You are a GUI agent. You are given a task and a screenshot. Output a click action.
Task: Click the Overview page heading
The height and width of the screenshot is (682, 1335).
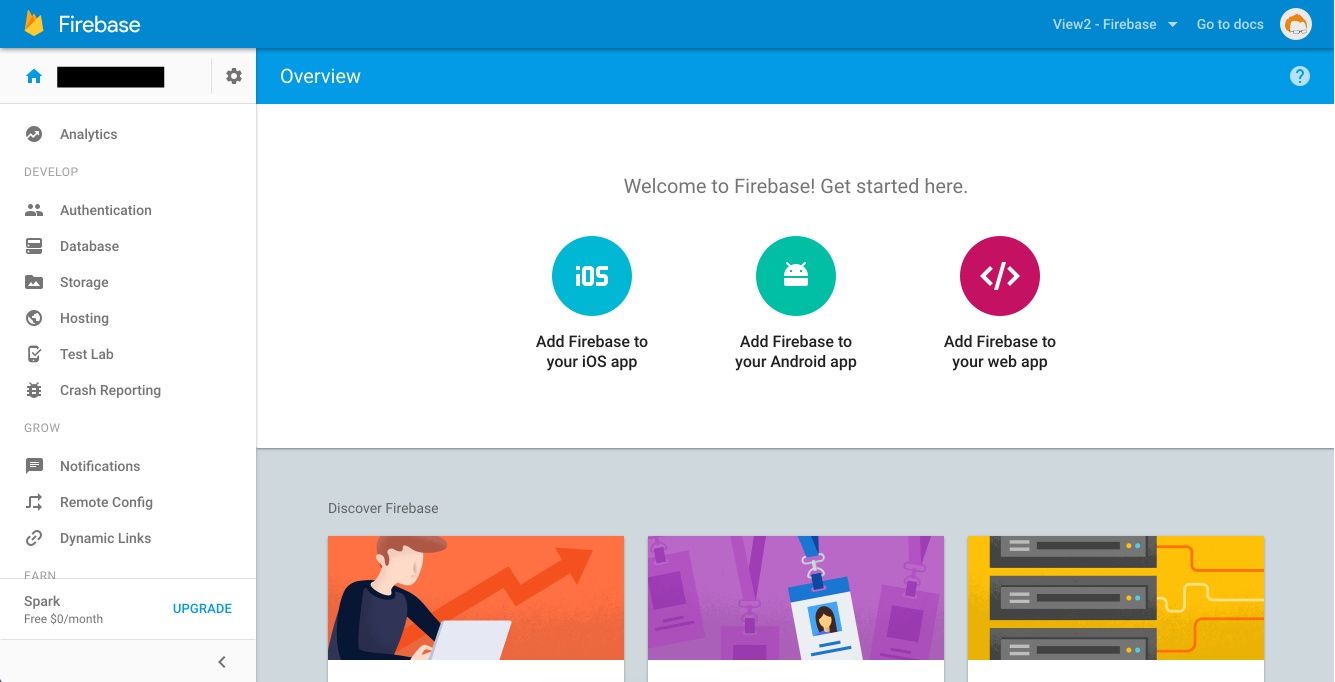320,76
